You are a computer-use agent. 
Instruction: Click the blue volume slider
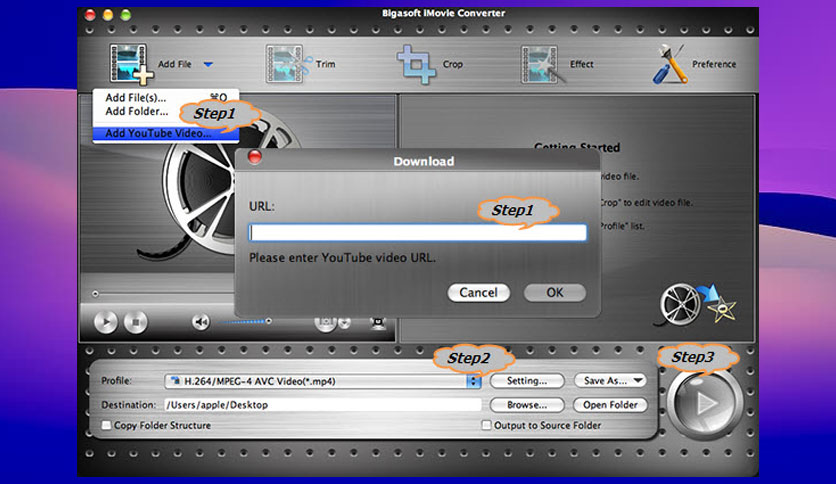(x=245, y=321)
